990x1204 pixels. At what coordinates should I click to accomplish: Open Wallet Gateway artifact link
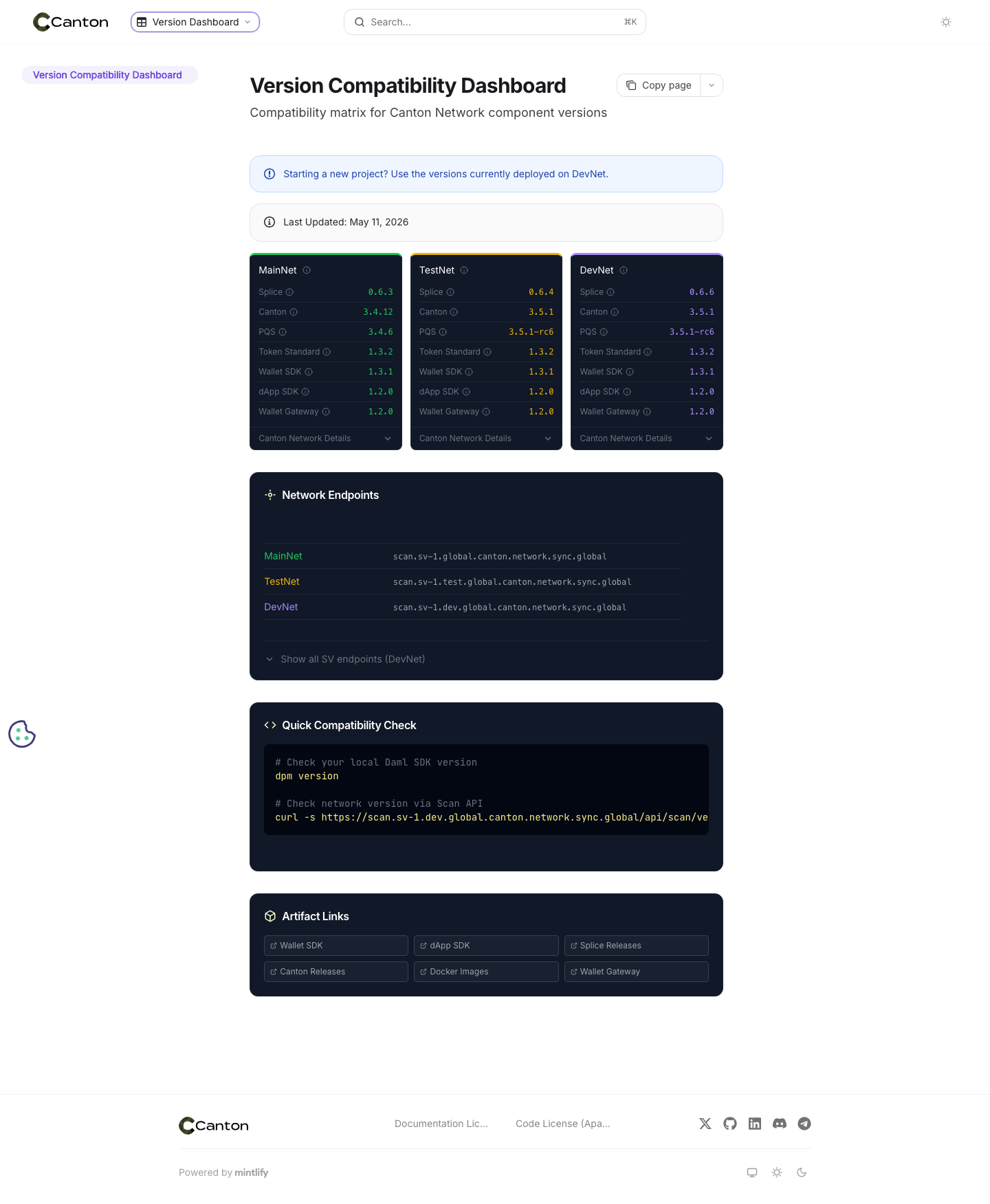(637, 972)
